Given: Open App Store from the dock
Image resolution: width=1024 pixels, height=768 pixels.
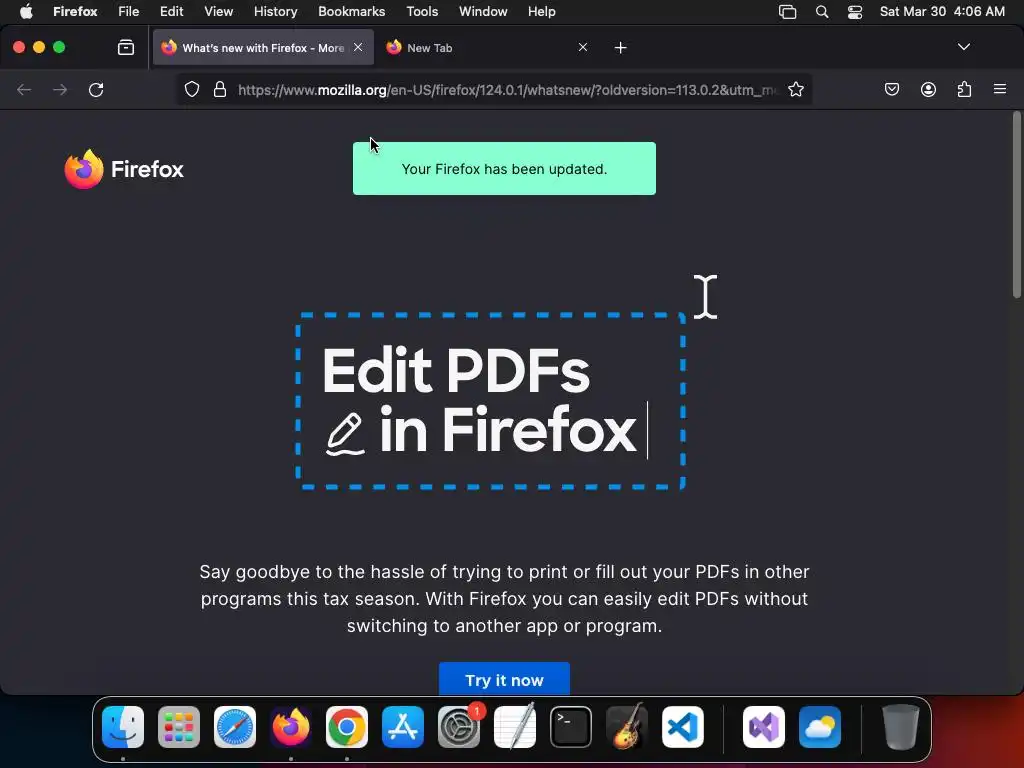Looking at the screenshot, I should [x=403, y=727].
